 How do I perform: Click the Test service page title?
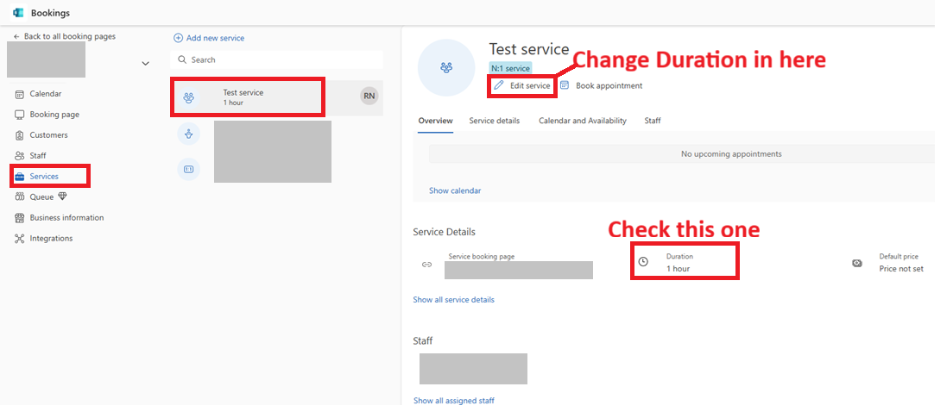click(x=529, y=49)
